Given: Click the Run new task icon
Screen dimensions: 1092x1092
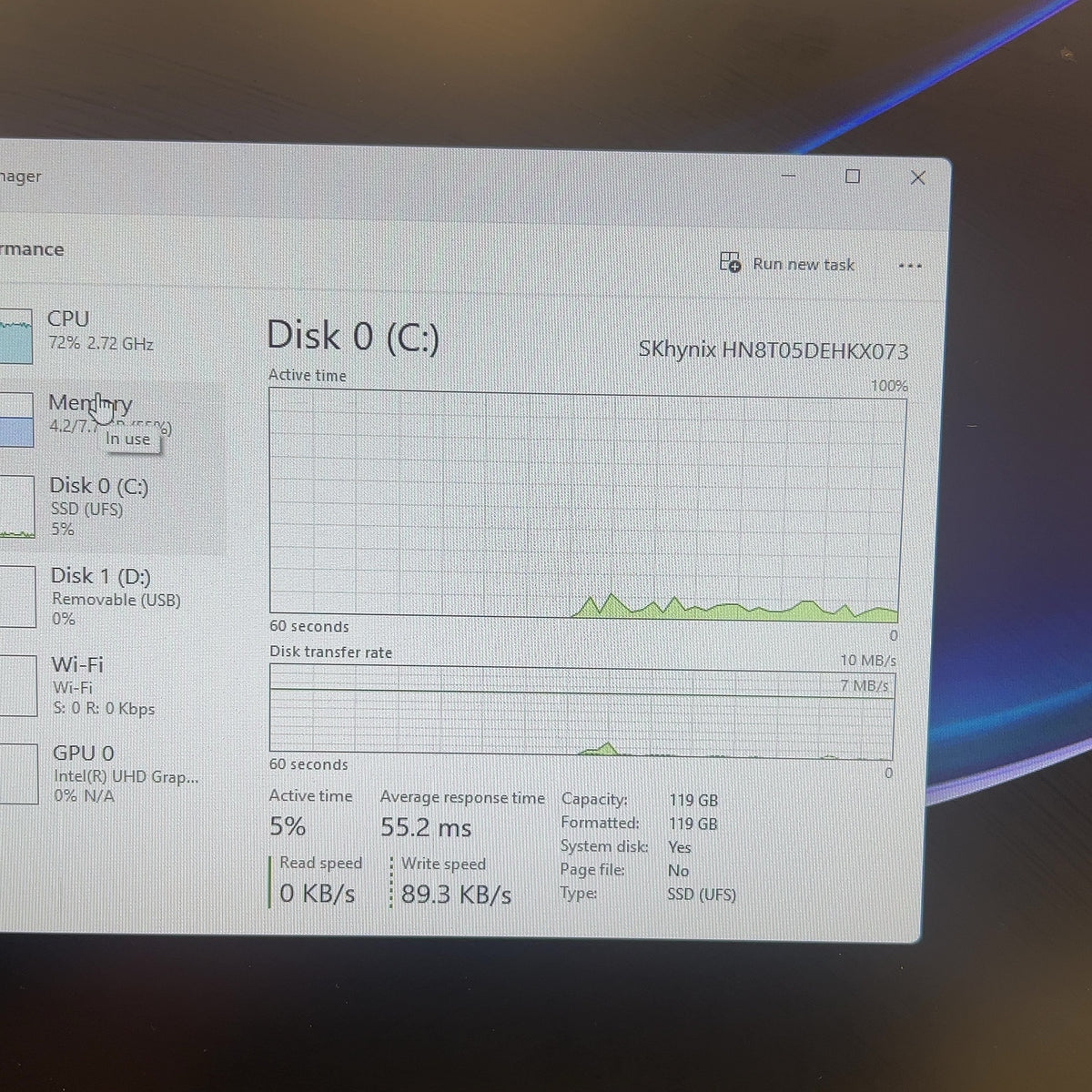Looking at the screenshot, I should (730, 262).
